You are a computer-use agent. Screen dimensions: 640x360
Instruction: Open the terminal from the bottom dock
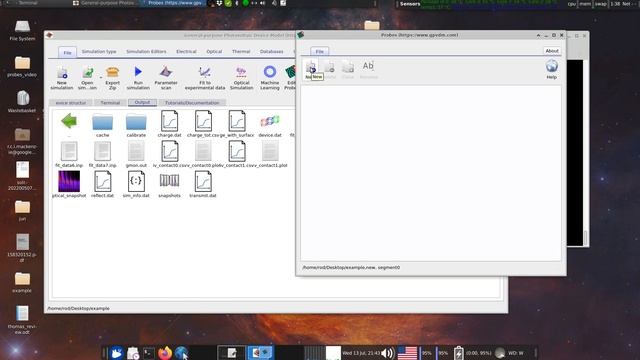coord(149,353)
